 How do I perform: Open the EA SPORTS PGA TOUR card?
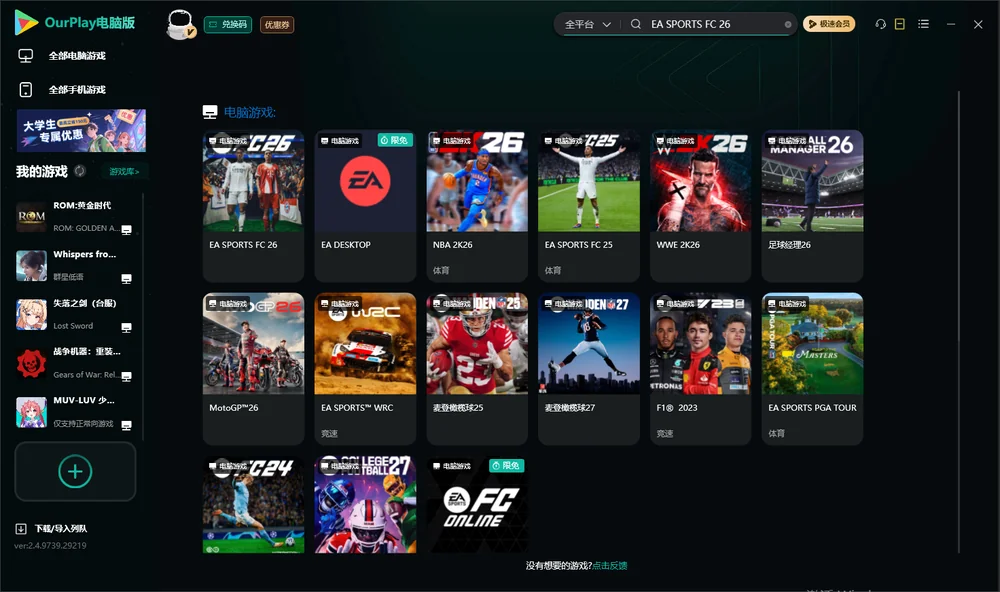tap(812, 369)
